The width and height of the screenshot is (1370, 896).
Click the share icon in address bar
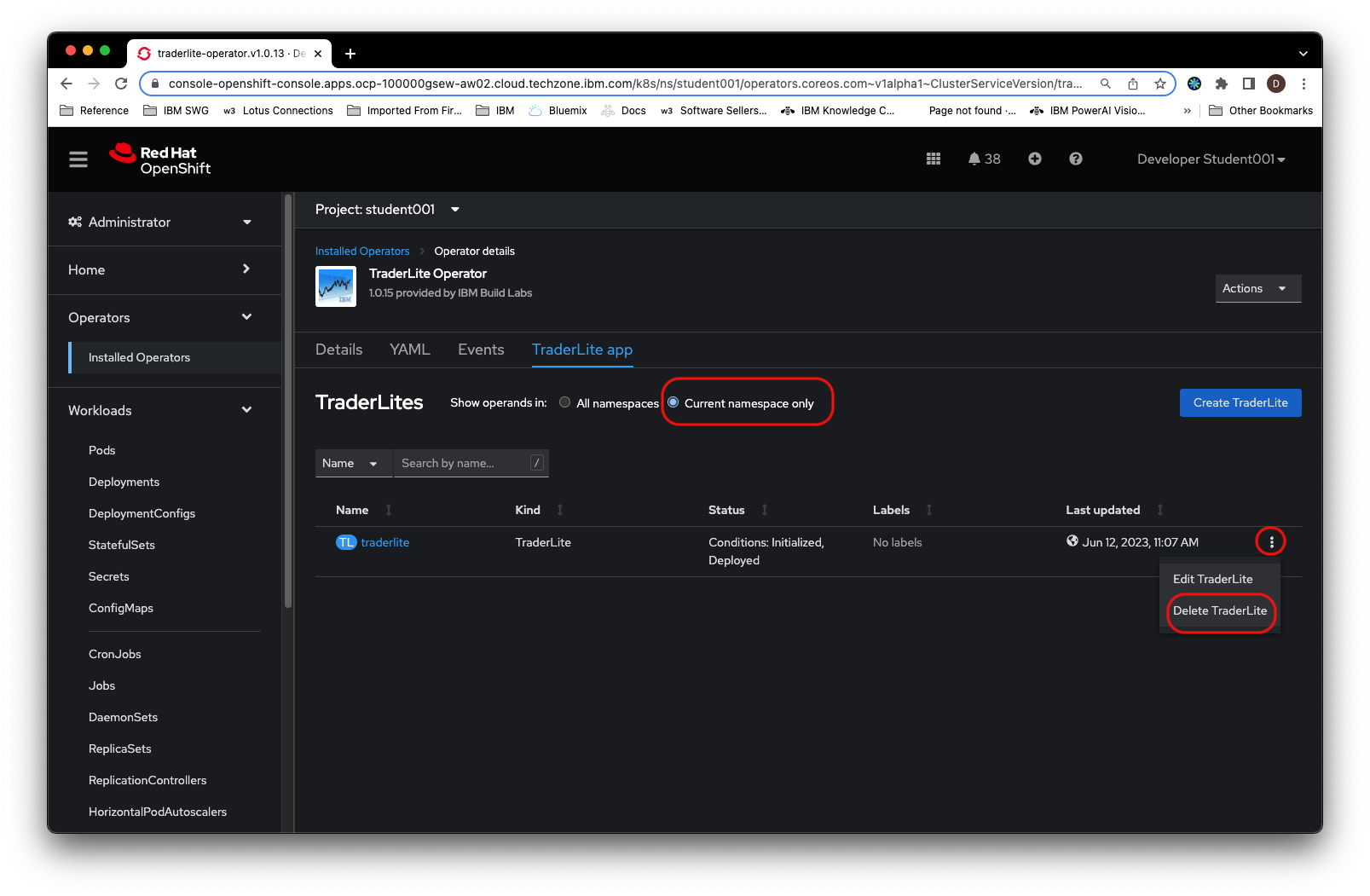click(1133, 84)
